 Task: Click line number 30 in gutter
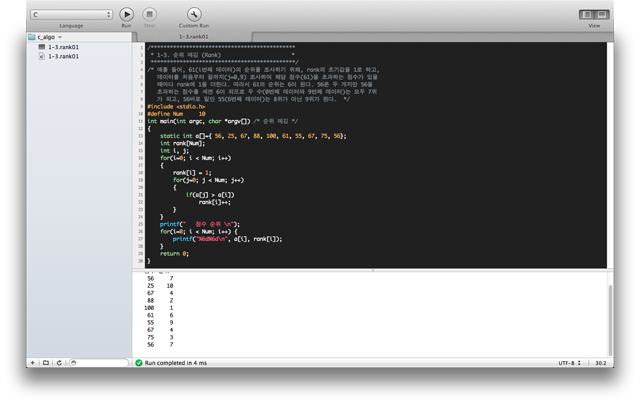pos(140,261)
